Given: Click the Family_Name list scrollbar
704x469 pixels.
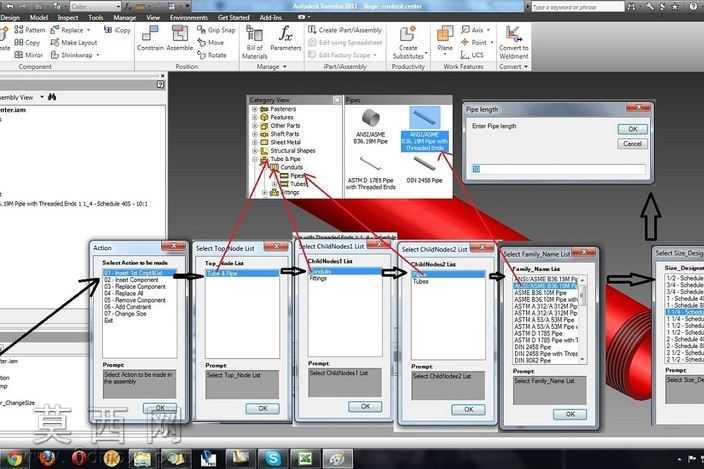Looking at the screenshot, I should (582, 319).
